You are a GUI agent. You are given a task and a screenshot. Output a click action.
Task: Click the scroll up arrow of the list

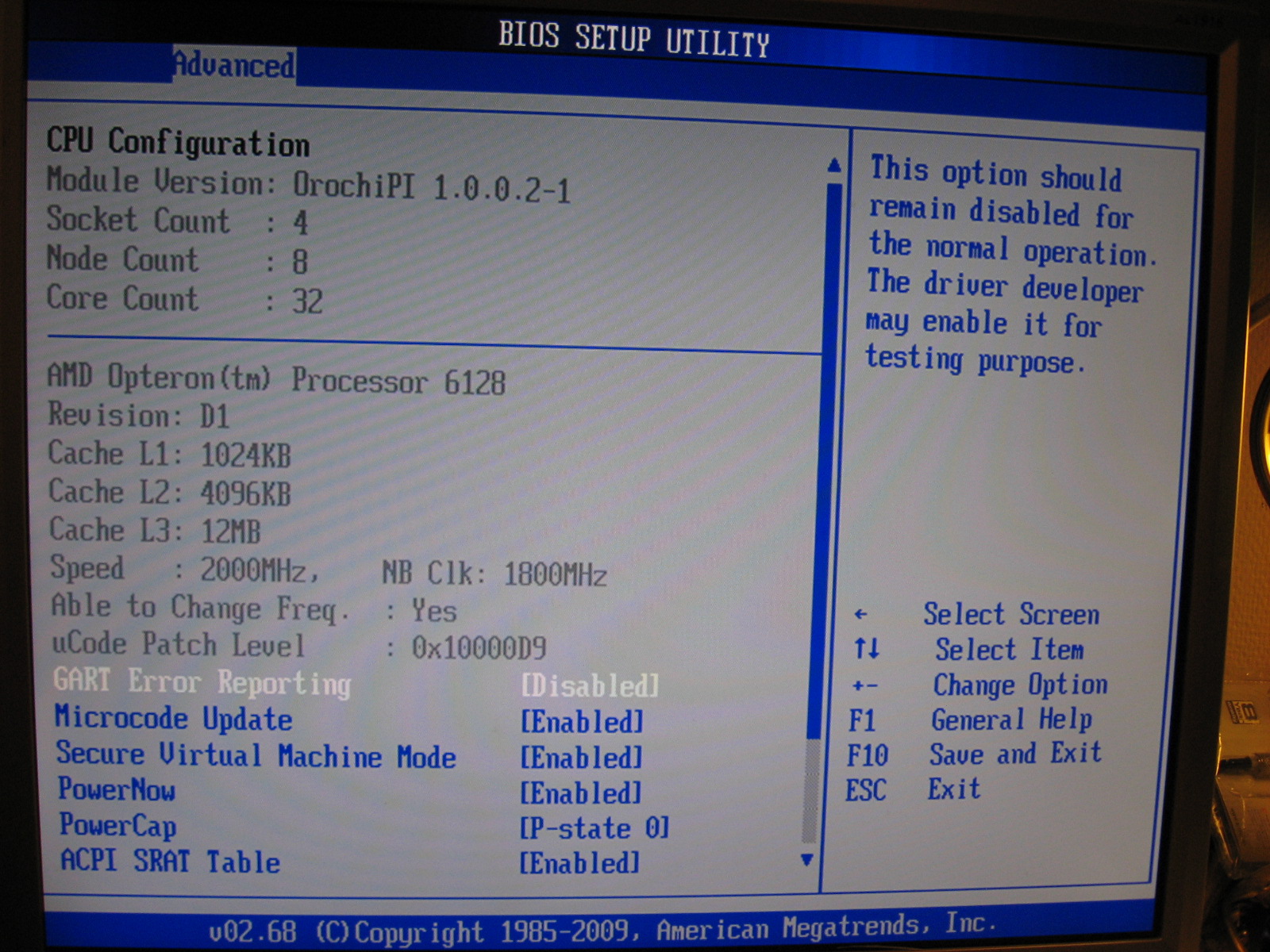(x=833, y=165)
